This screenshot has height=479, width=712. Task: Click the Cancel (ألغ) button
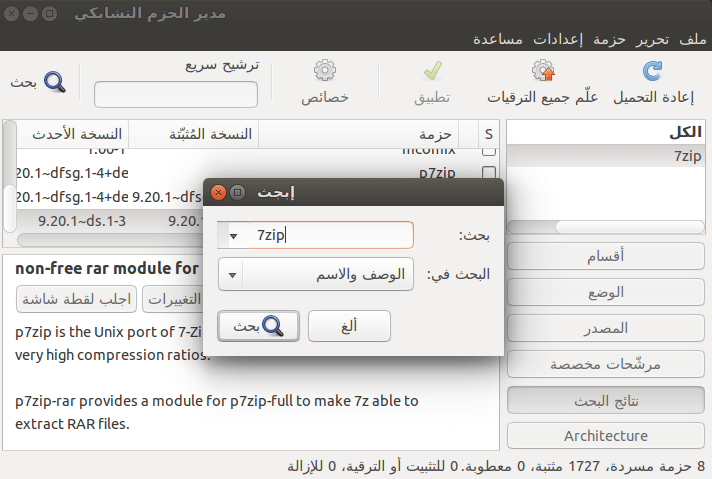(x=349, y=326)
